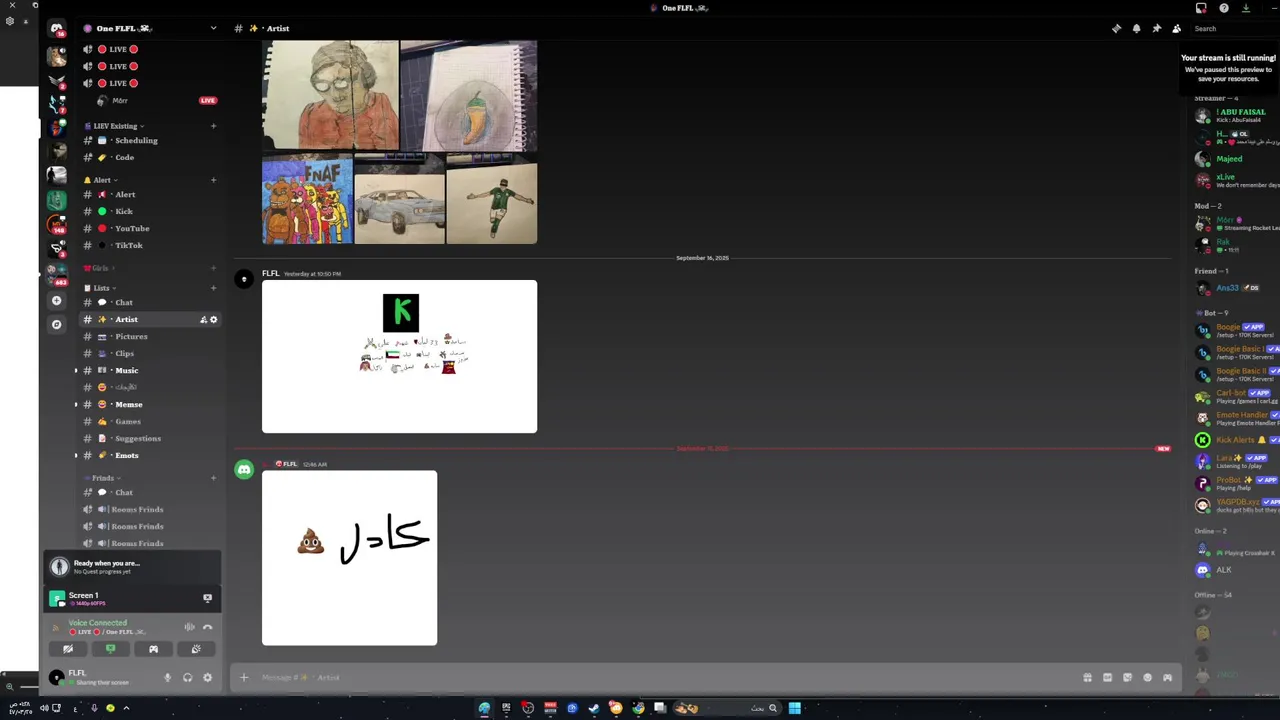Screen dimensions: 1280x720
Task: Click the Windows Start button on taskbar
Action: pyautogui.click(x=794, y=708)
